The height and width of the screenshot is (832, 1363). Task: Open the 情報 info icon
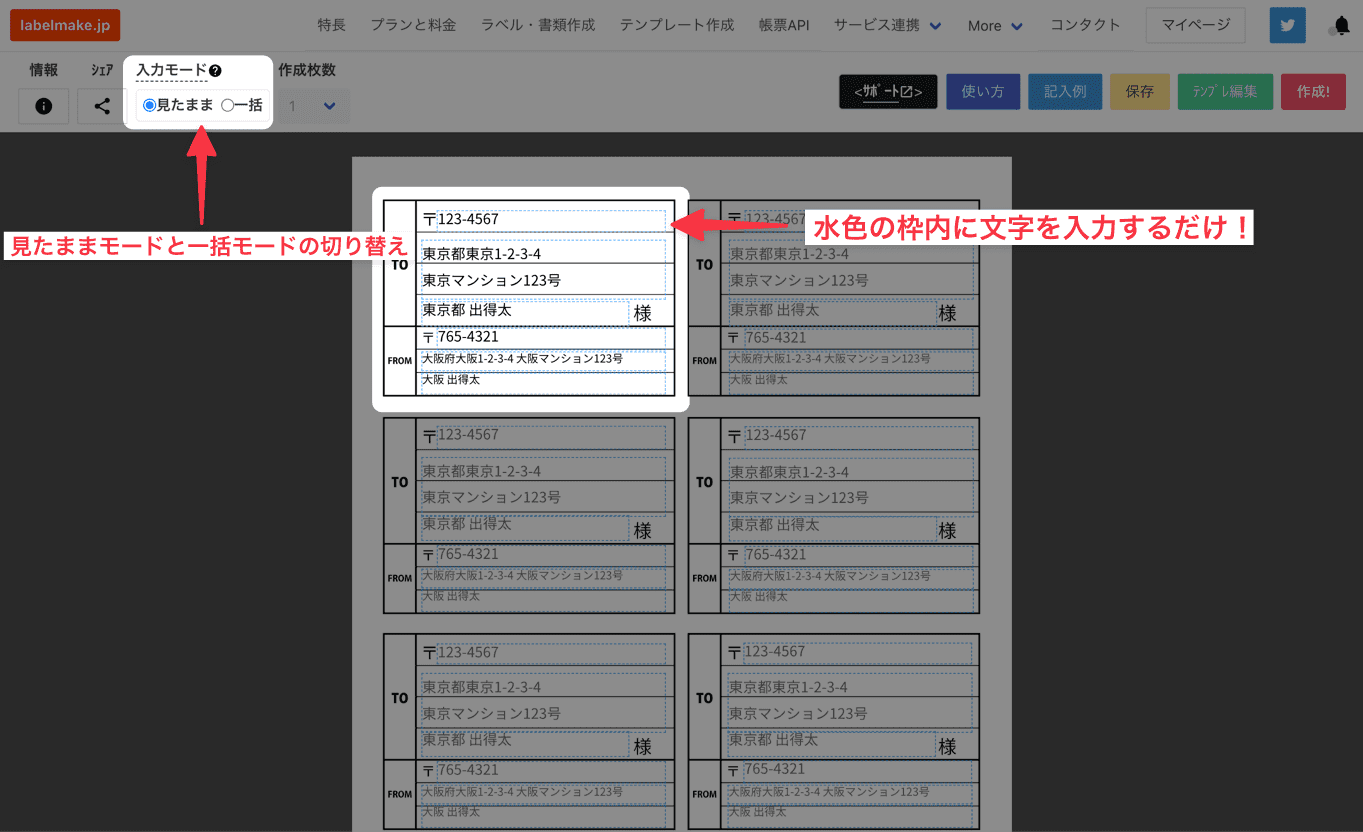point(43,105)
